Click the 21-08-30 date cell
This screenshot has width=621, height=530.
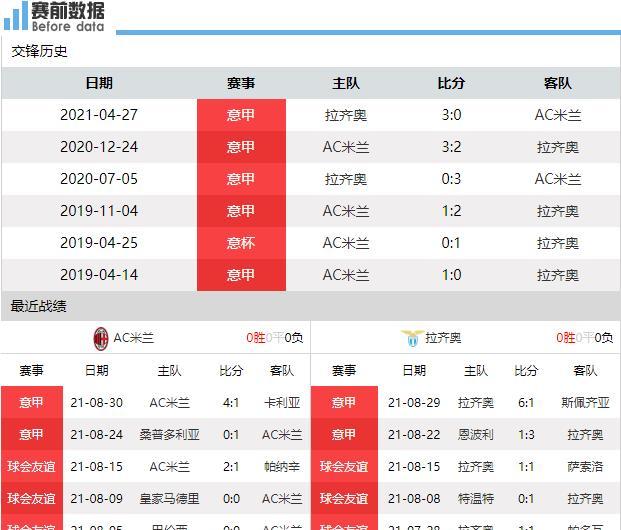coord(97,403)
